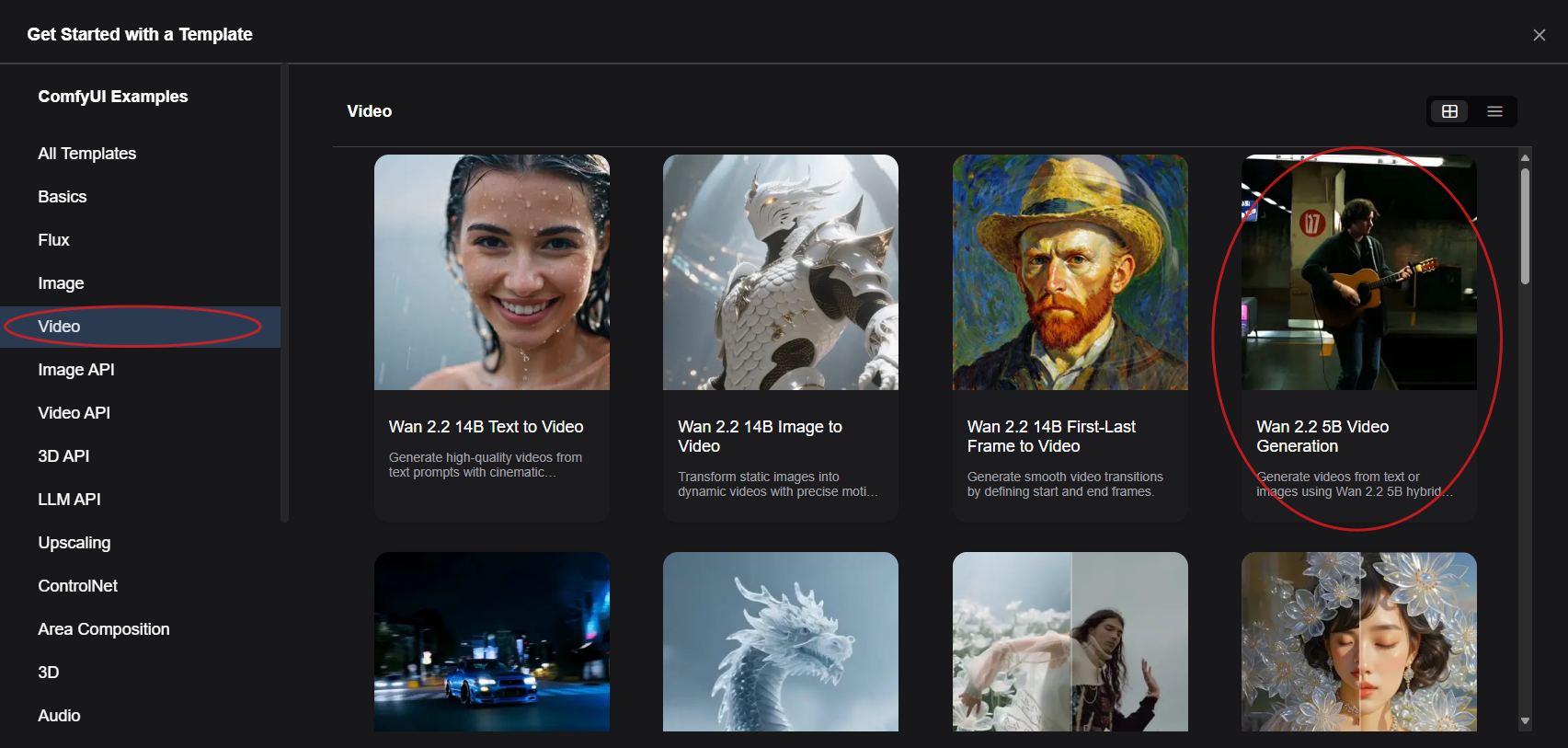Switch to list view layout
This screenshot has height=748, width=1568.
point(1494,111)
